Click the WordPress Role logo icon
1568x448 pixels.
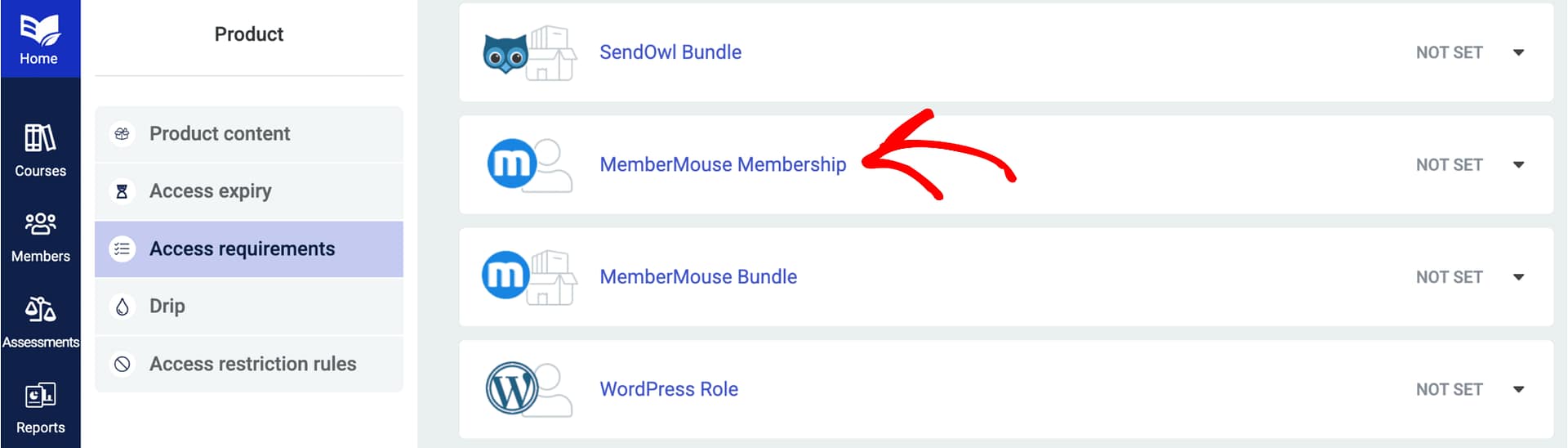pos(512,389)
